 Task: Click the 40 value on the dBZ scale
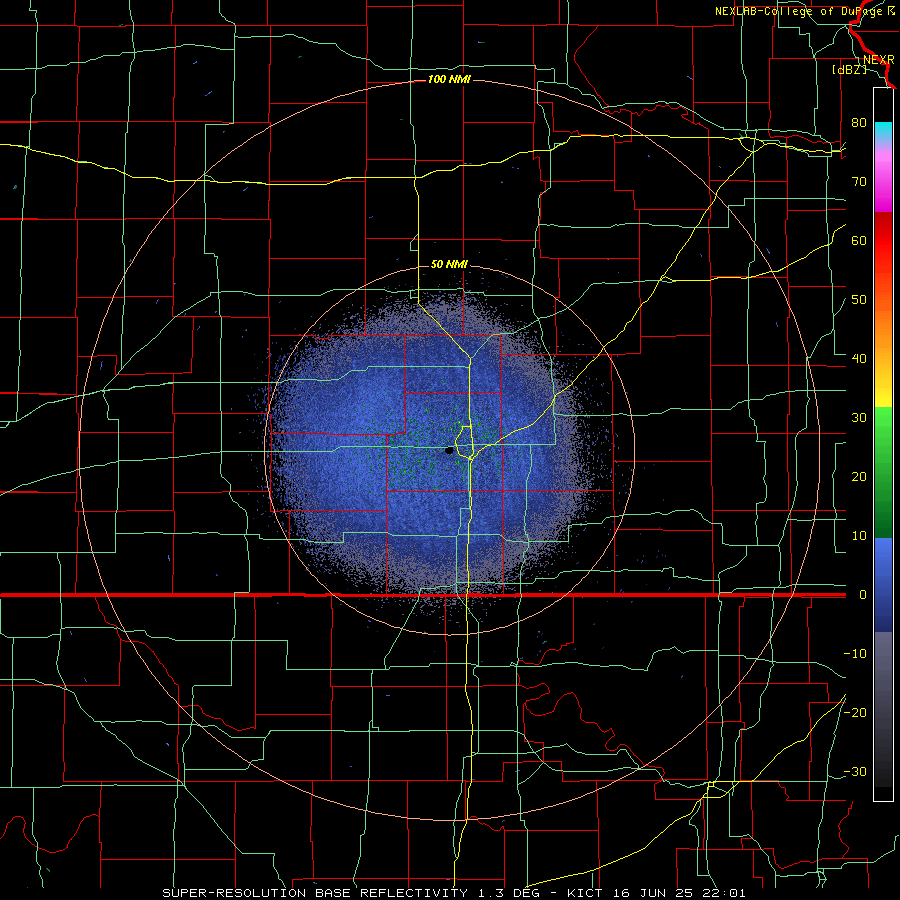pos(859,359)
